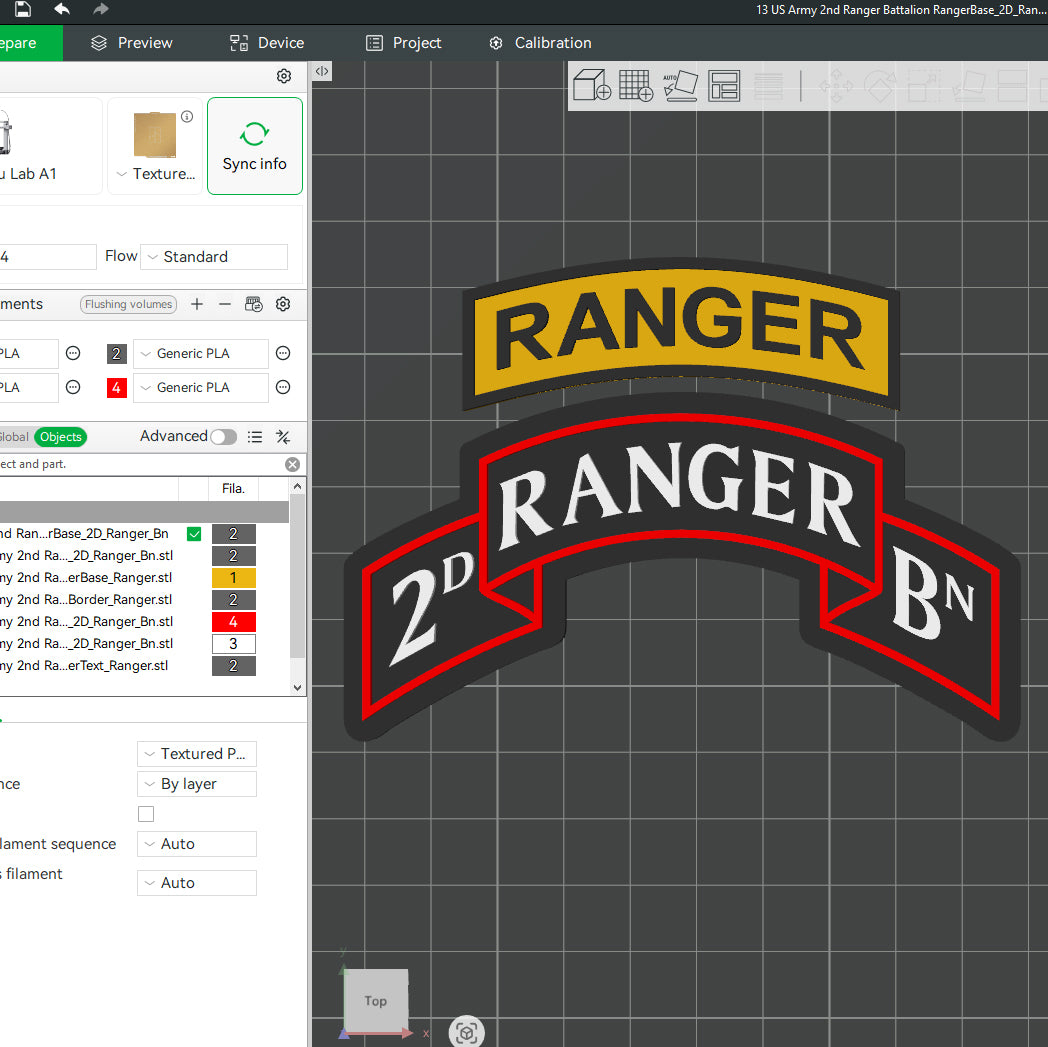Open the Generic PLA dropdown for filament 4

click(x=200, y=388)
